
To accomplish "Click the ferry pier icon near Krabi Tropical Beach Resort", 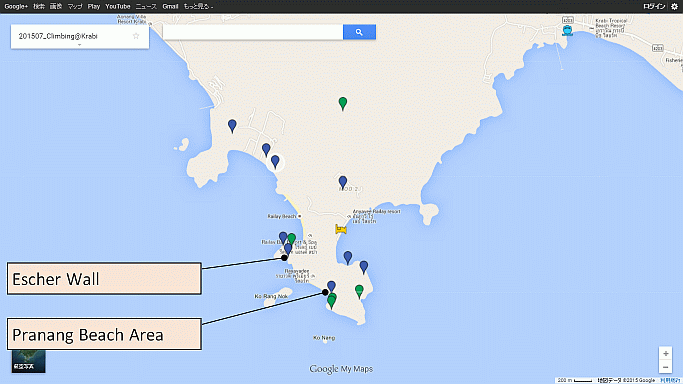I will [x=567, y=30].
